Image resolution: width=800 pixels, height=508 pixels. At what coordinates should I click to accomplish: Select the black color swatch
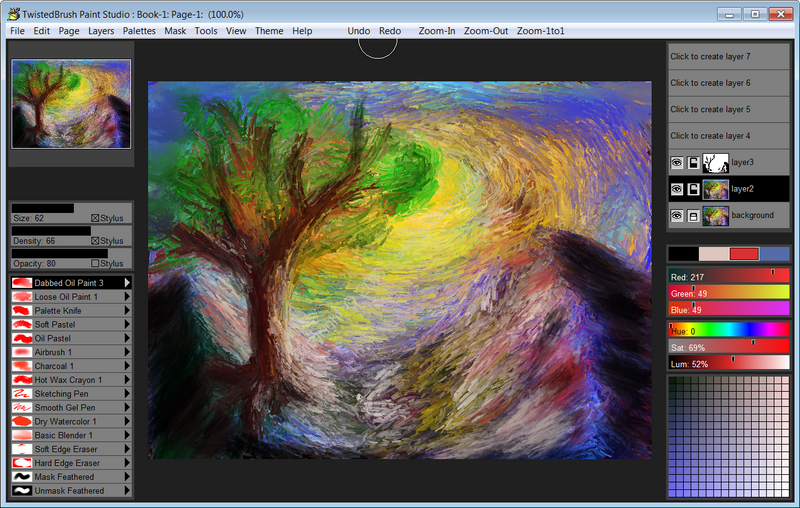click(x=684, y=253)
